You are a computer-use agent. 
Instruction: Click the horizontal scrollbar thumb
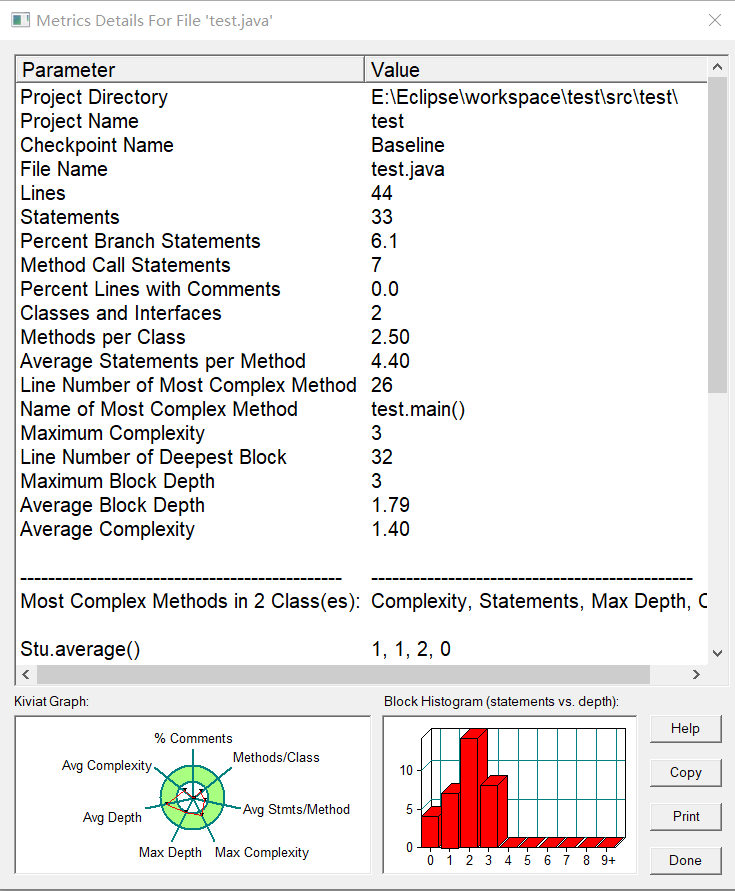pos(343,675)
